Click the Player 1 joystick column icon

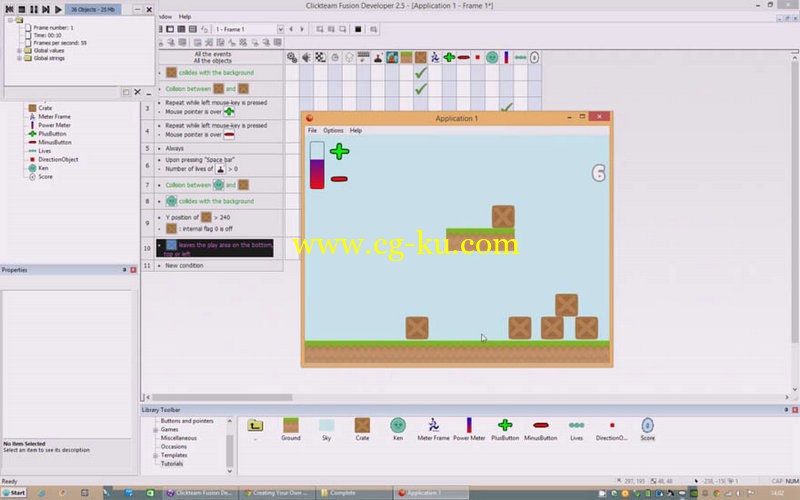[x=378, y=58]
